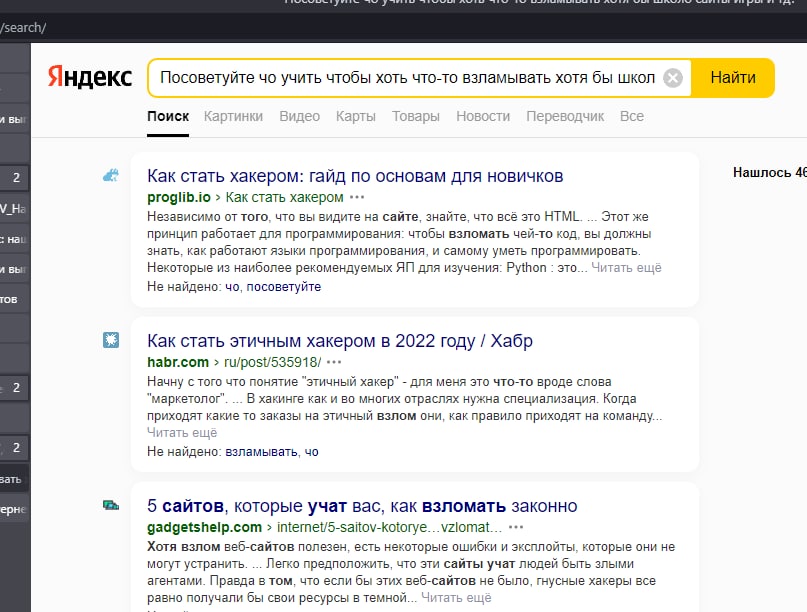The height and width of the screenshot is (612, 807).
Task: Click the gadgetshelp.com favicon icon
Action: [x=111, y=505]
